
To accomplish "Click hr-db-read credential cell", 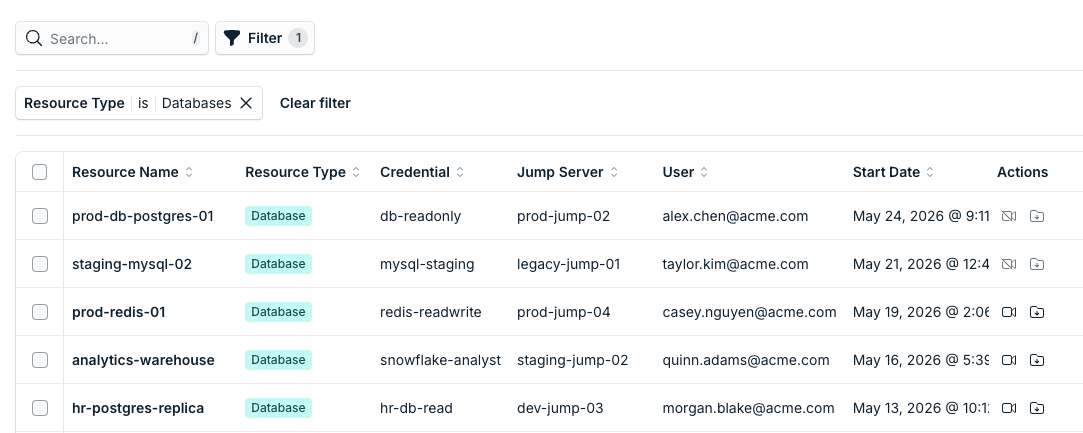I will 416,408.
